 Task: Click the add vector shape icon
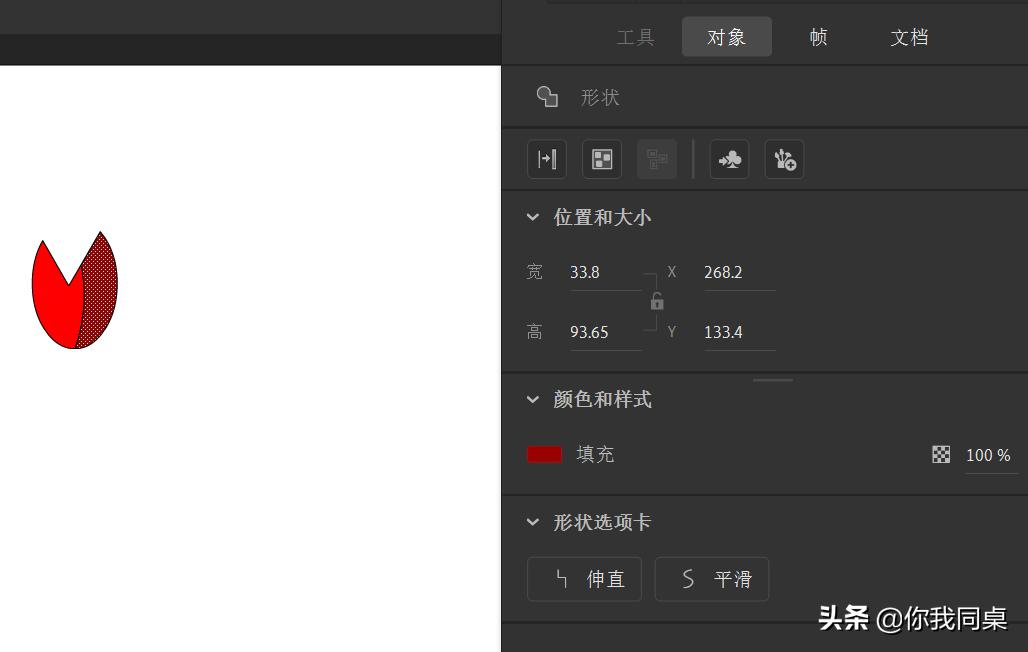(x=785, y=159)
